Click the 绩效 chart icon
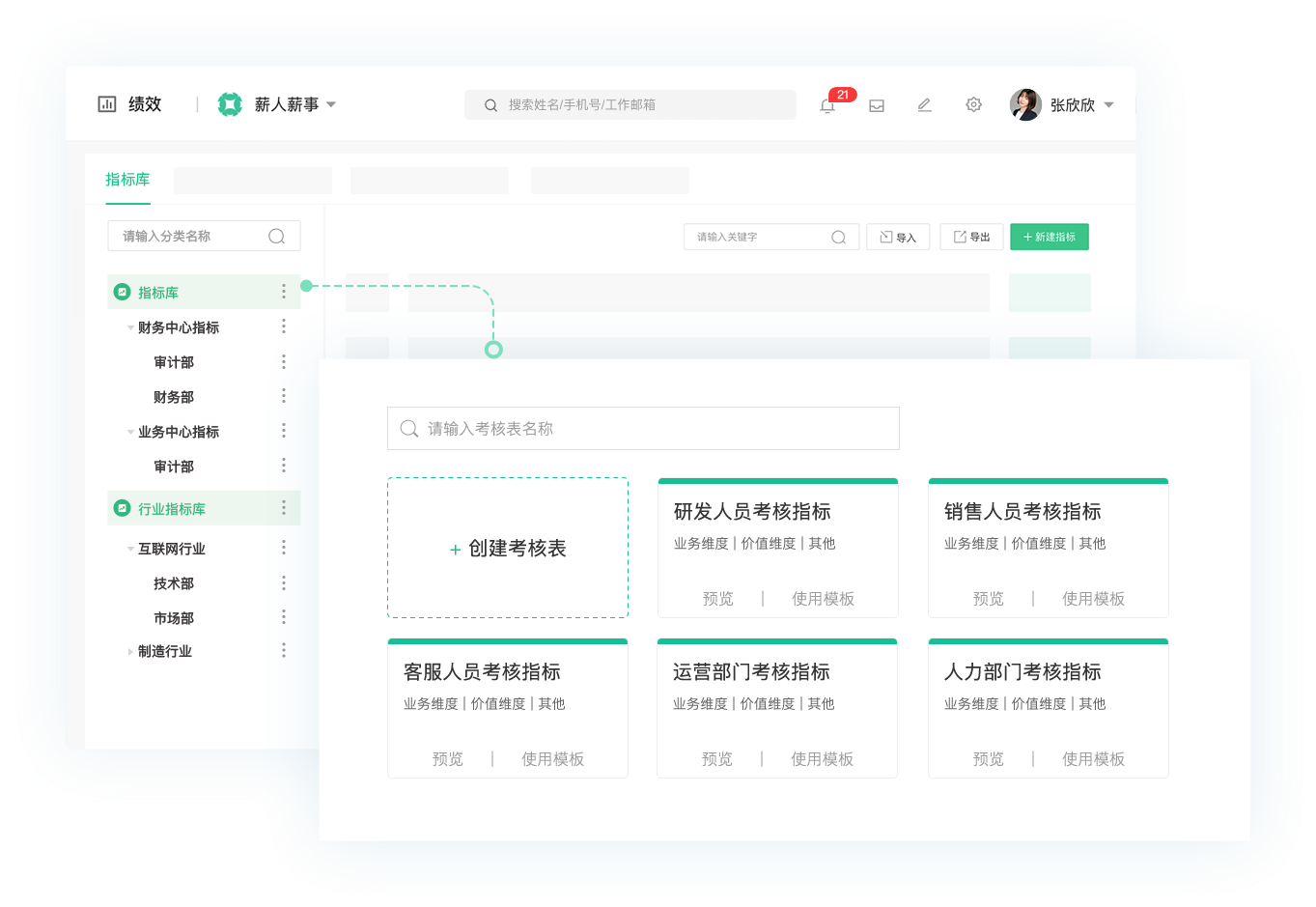Viewport: 1316px width, 907px height. pyautogui.click(x=107, y=104)
